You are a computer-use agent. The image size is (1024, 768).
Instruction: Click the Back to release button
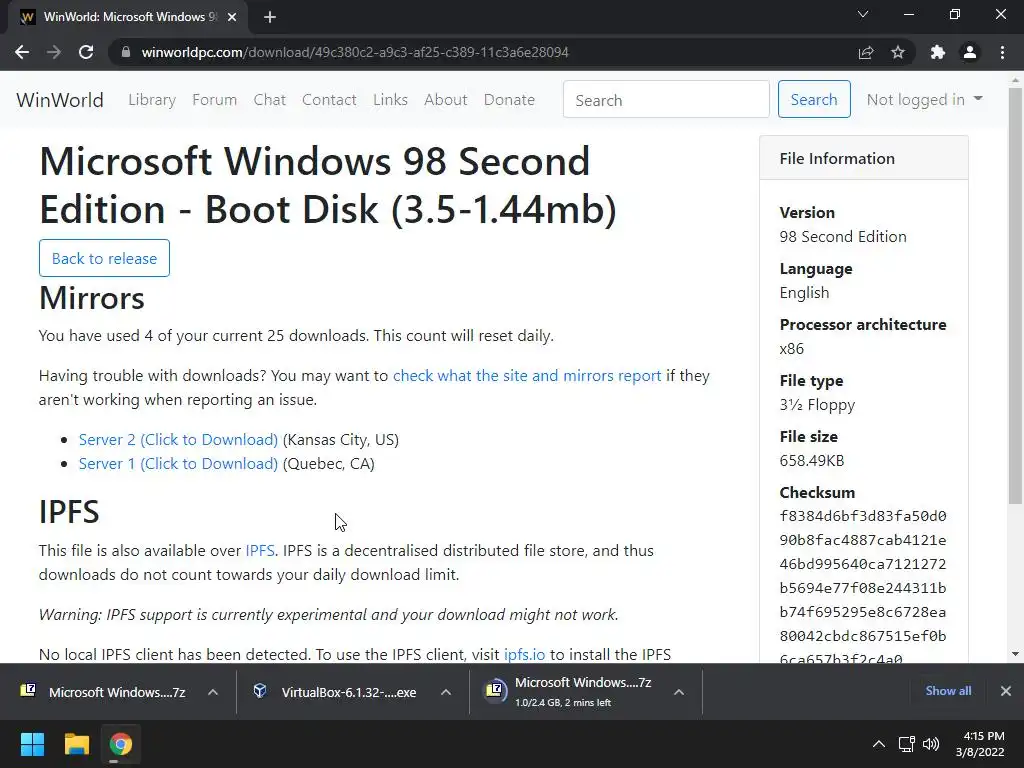[104, 258]
